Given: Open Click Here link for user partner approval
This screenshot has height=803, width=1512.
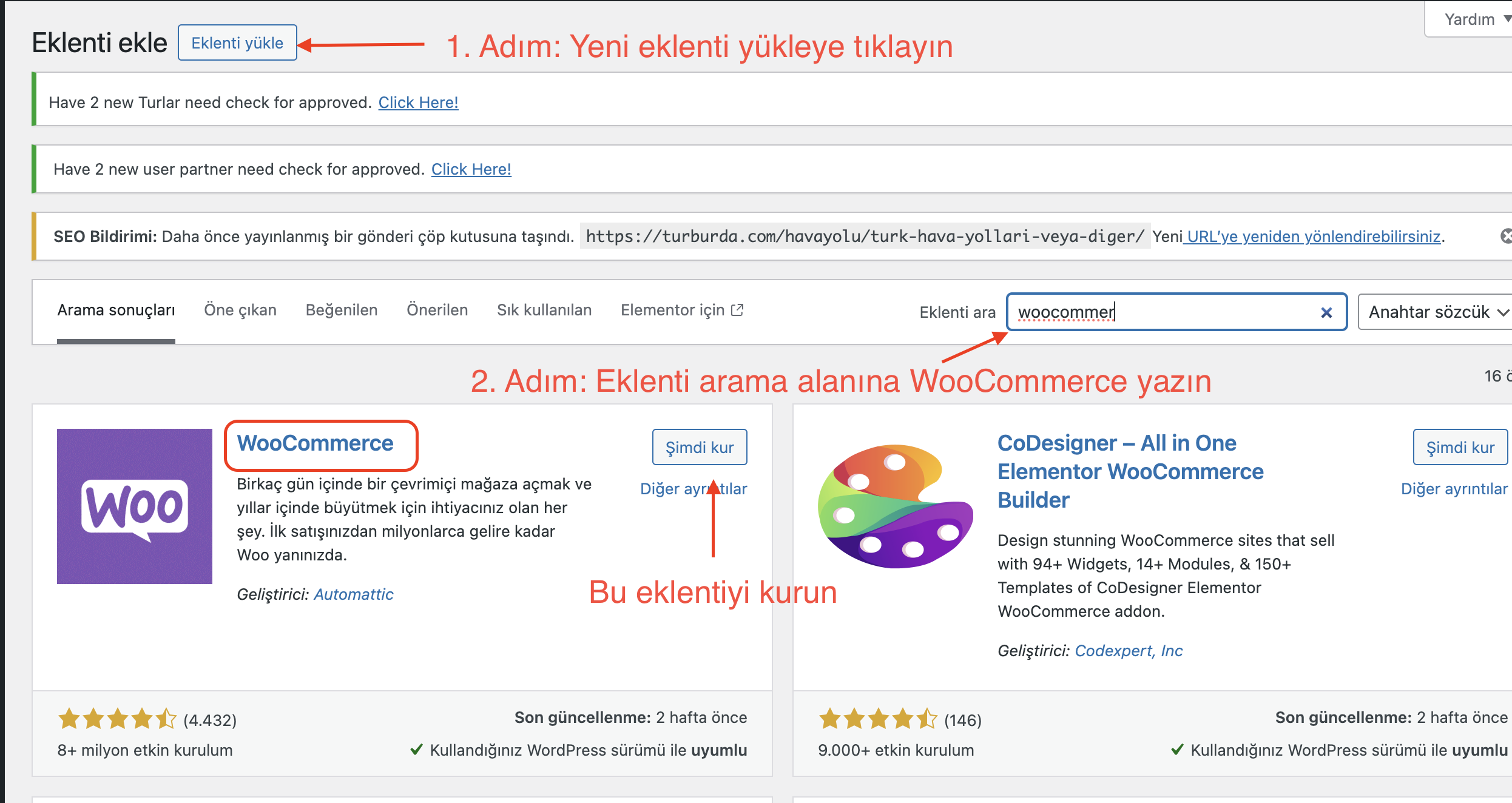Looking at the screenshot, I should coord(471,169).
